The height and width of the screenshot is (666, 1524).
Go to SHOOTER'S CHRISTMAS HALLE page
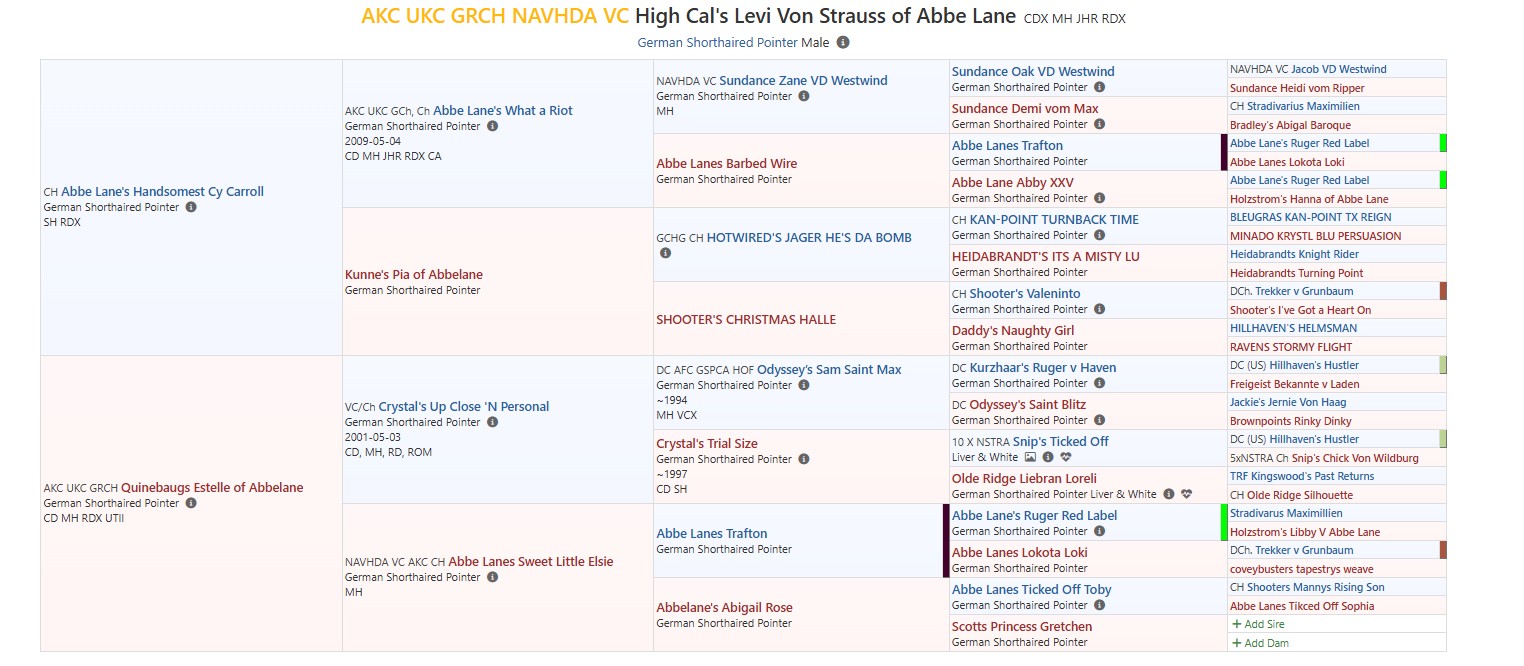[x=746, y=319]
